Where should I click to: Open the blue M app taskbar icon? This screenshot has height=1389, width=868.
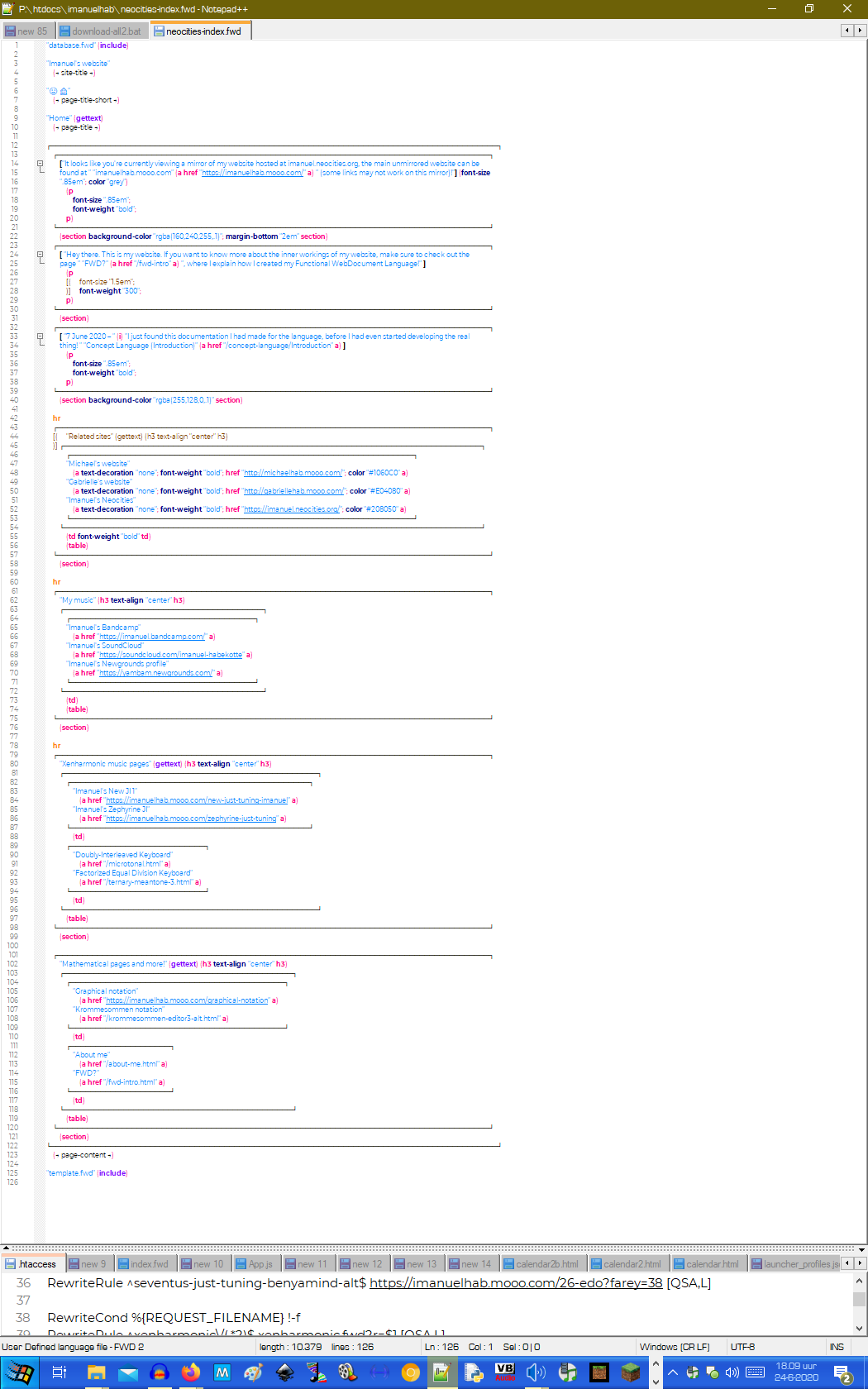coord(222,1372)
